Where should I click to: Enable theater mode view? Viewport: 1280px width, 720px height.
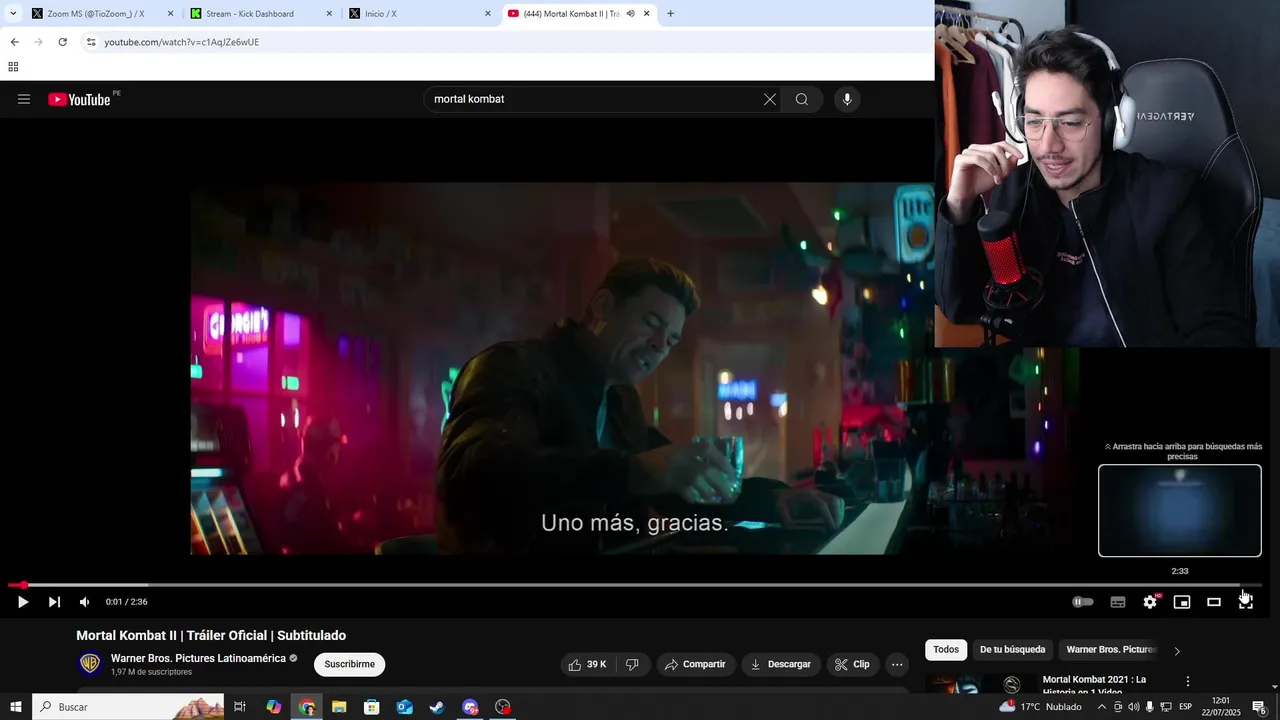click(x=1214, y=602)
